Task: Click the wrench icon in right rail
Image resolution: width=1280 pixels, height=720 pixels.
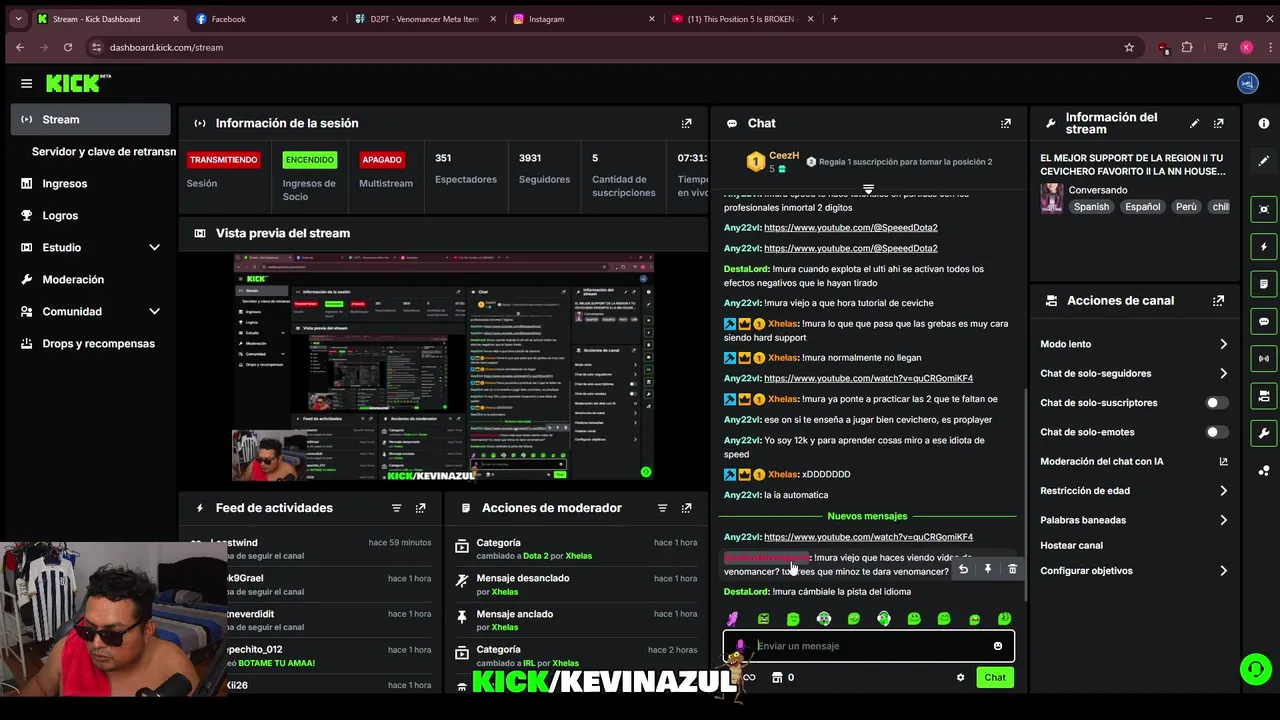Action: click(1264, 433)
